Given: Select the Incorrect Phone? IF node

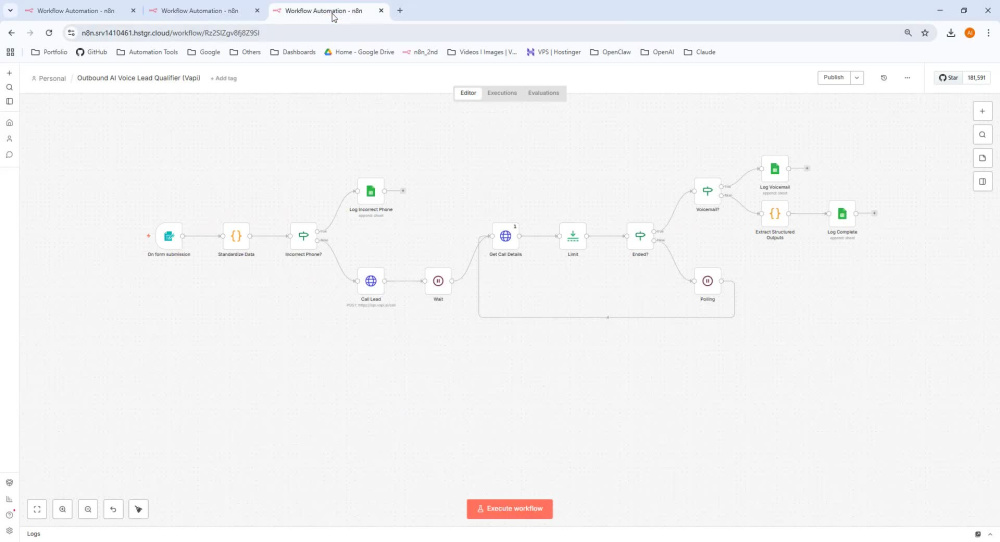Looking at the screenshot, I should coord(304,236).
